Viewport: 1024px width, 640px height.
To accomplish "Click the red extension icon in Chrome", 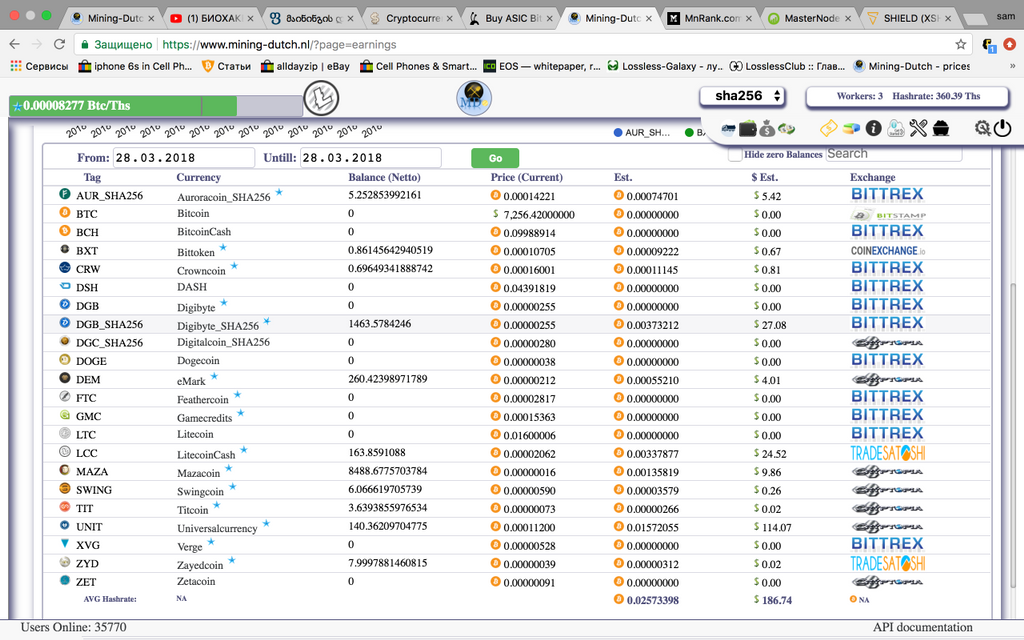I will tap(1010, 44).
